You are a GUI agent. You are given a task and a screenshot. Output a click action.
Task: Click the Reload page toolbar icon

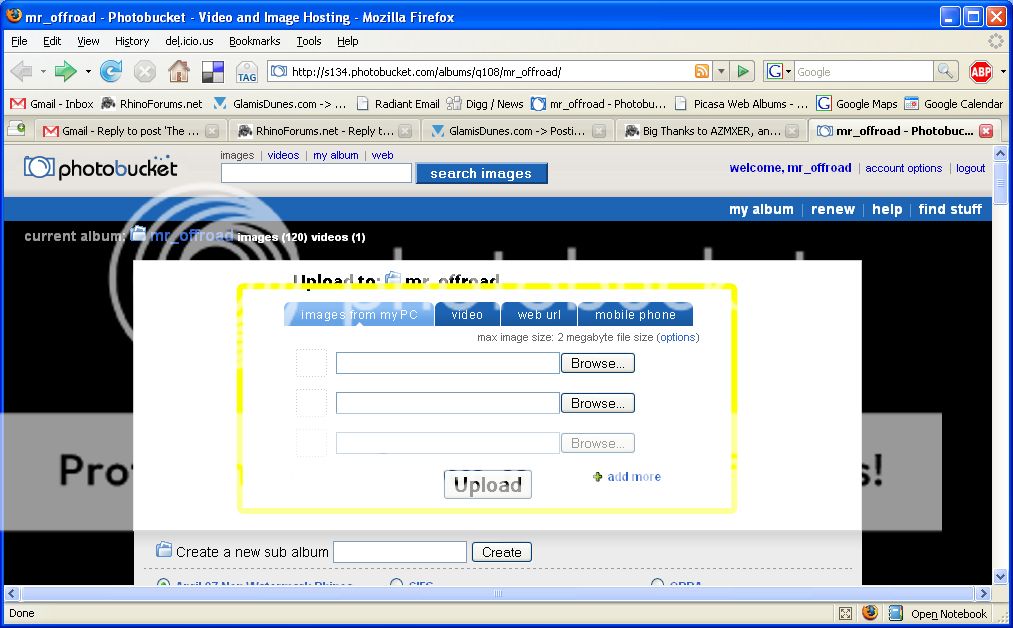[x=111, y=71]
